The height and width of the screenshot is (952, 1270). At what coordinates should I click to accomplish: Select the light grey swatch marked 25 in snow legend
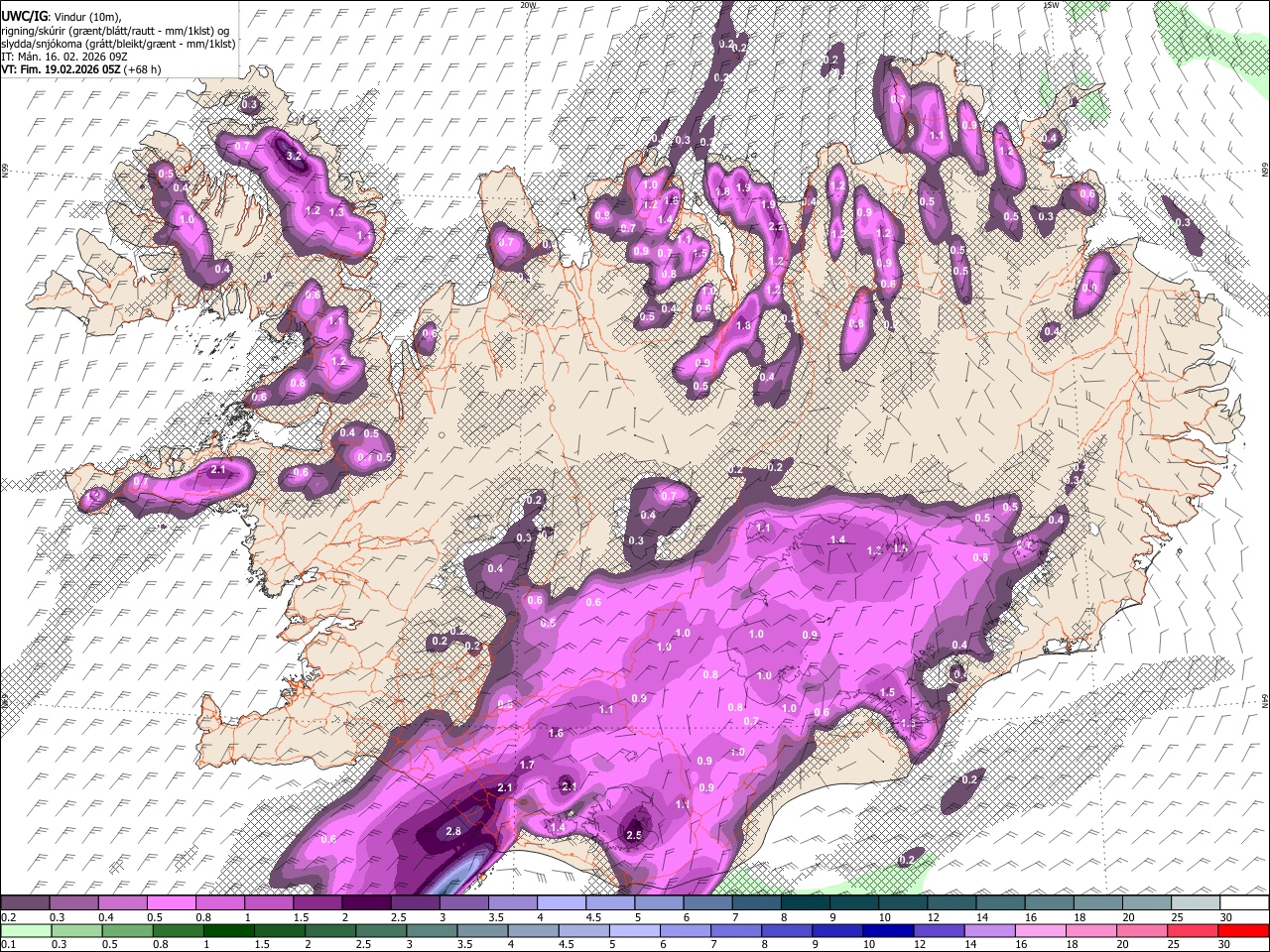pos(1196,902)
